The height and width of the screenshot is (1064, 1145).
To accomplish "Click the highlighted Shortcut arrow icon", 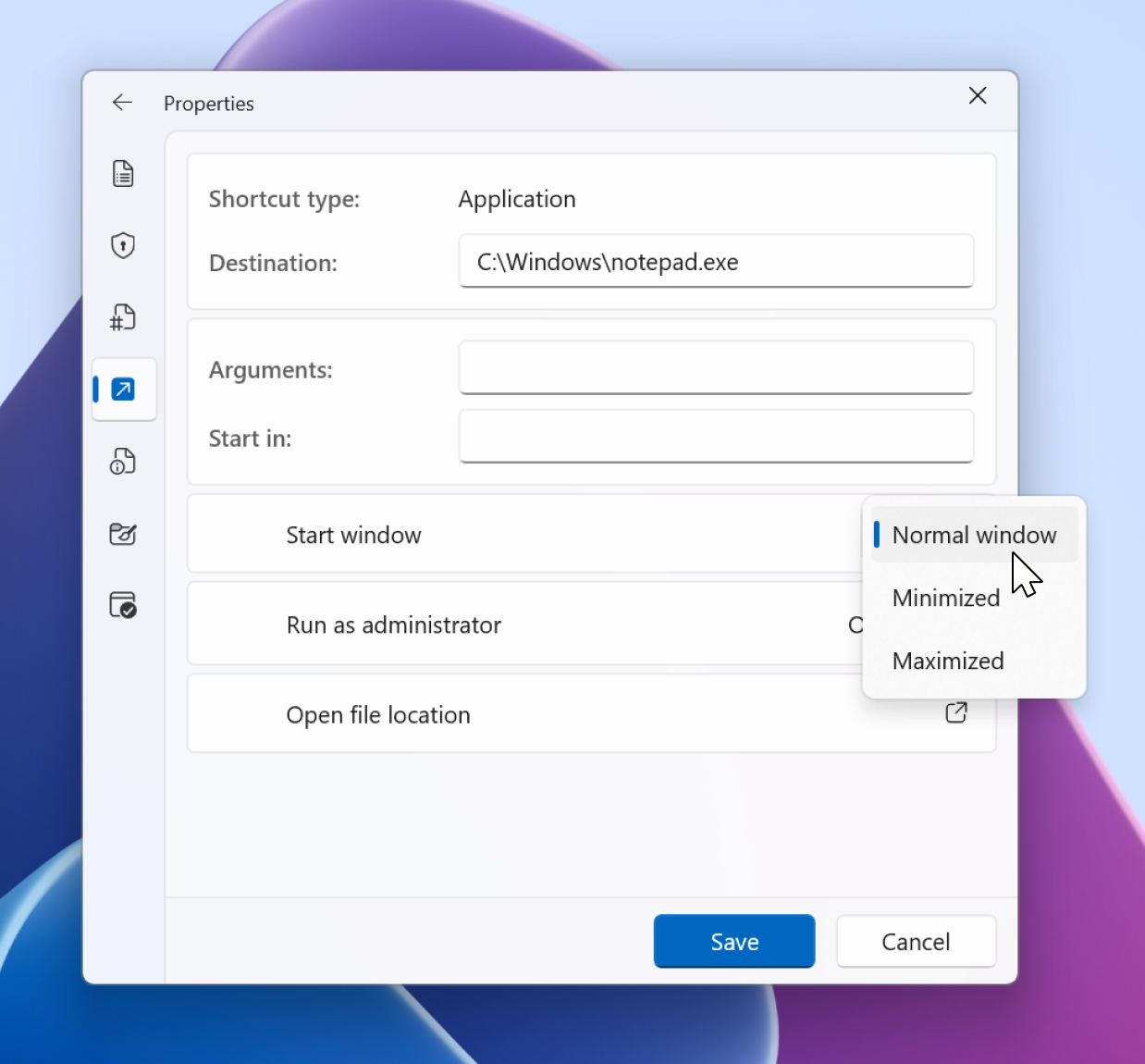I will point(123,390).
